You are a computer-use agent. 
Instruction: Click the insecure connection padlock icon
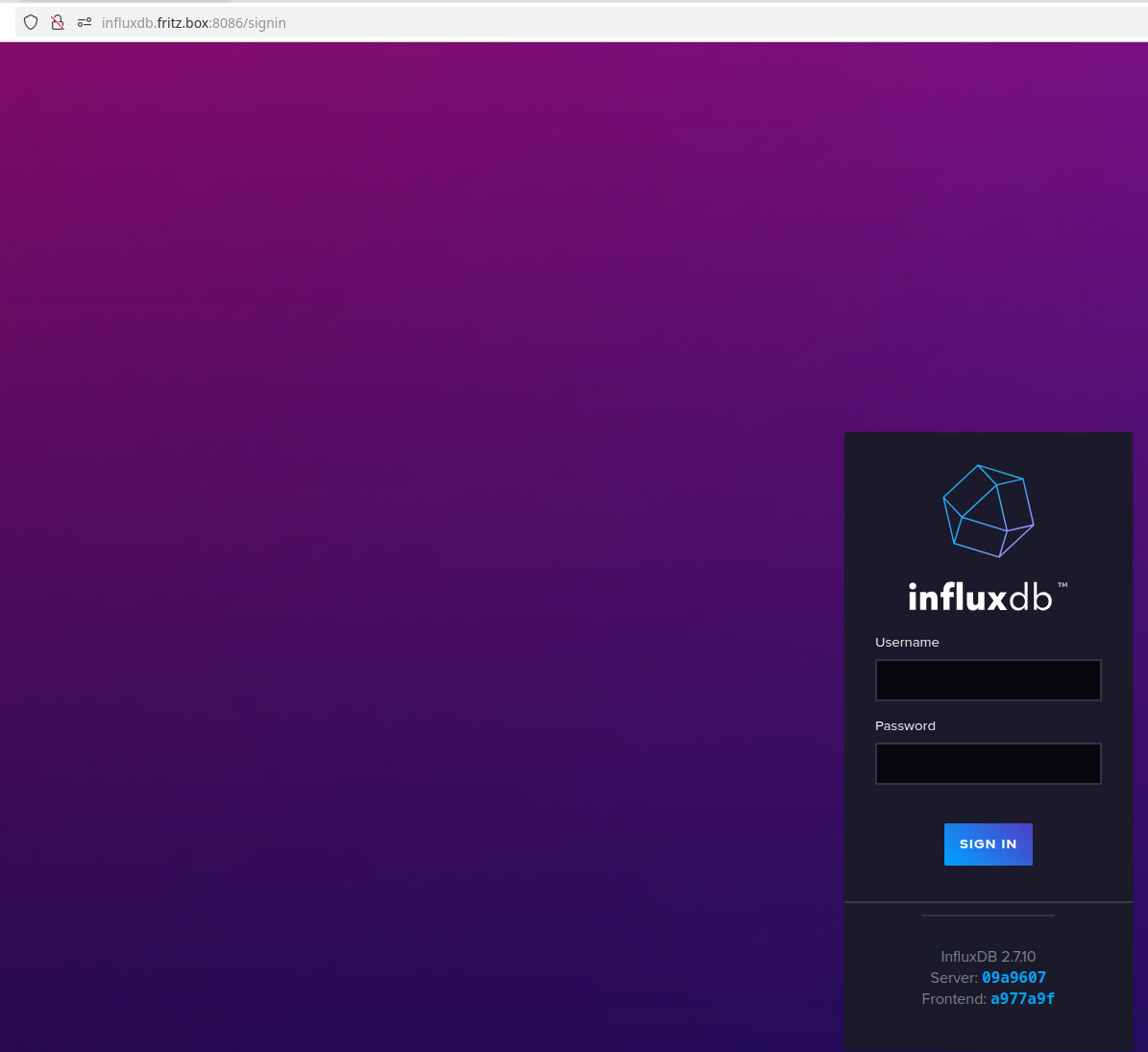point(57,23)
